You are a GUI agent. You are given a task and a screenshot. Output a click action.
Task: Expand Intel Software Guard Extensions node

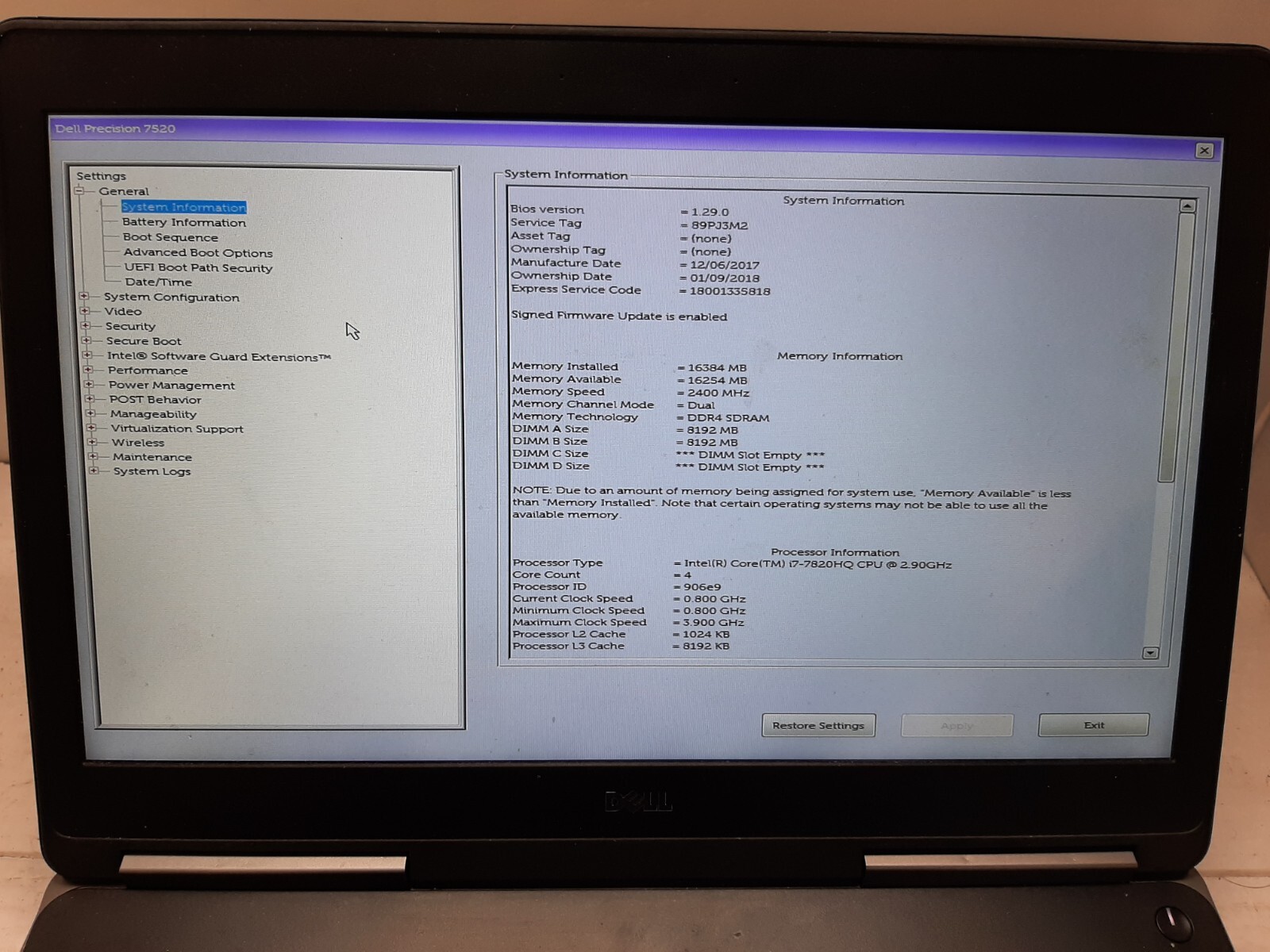[87, 355]
